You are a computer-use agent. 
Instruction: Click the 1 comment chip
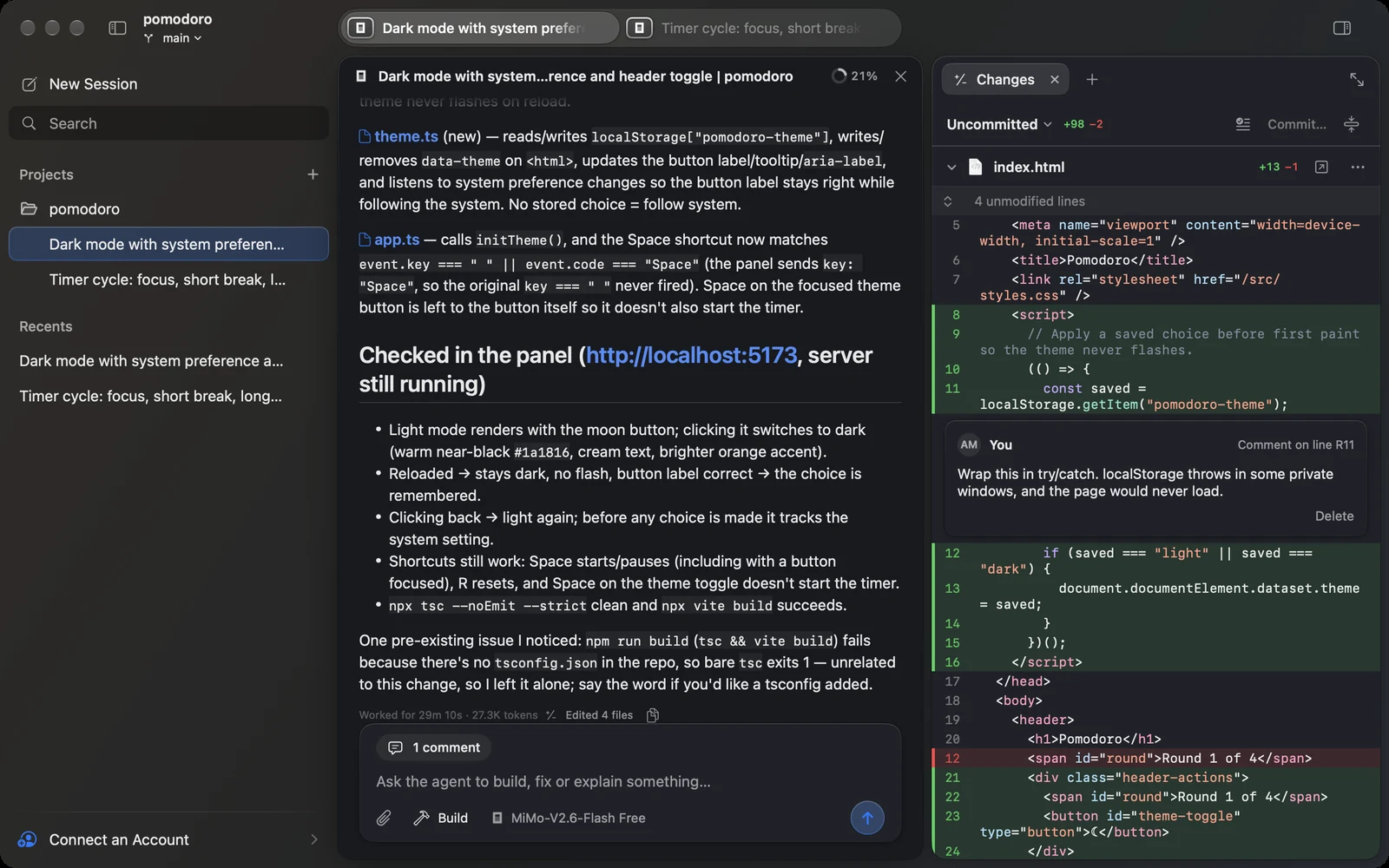coord(434,747)
